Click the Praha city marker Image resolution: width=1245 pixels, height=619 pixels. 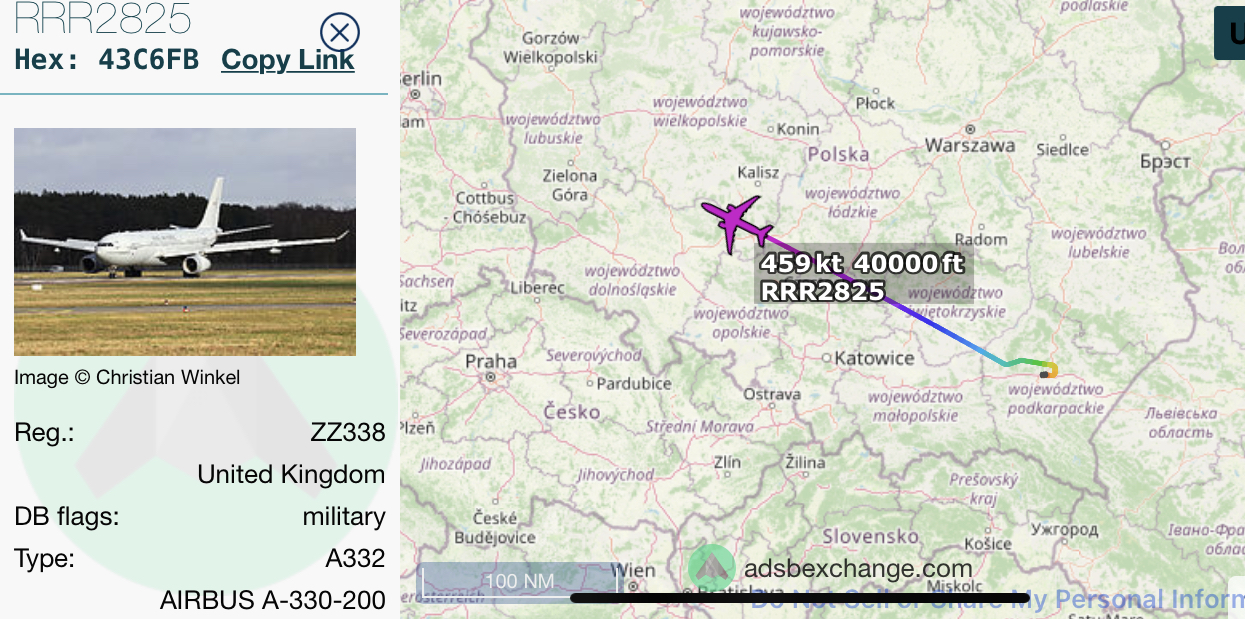491,378
